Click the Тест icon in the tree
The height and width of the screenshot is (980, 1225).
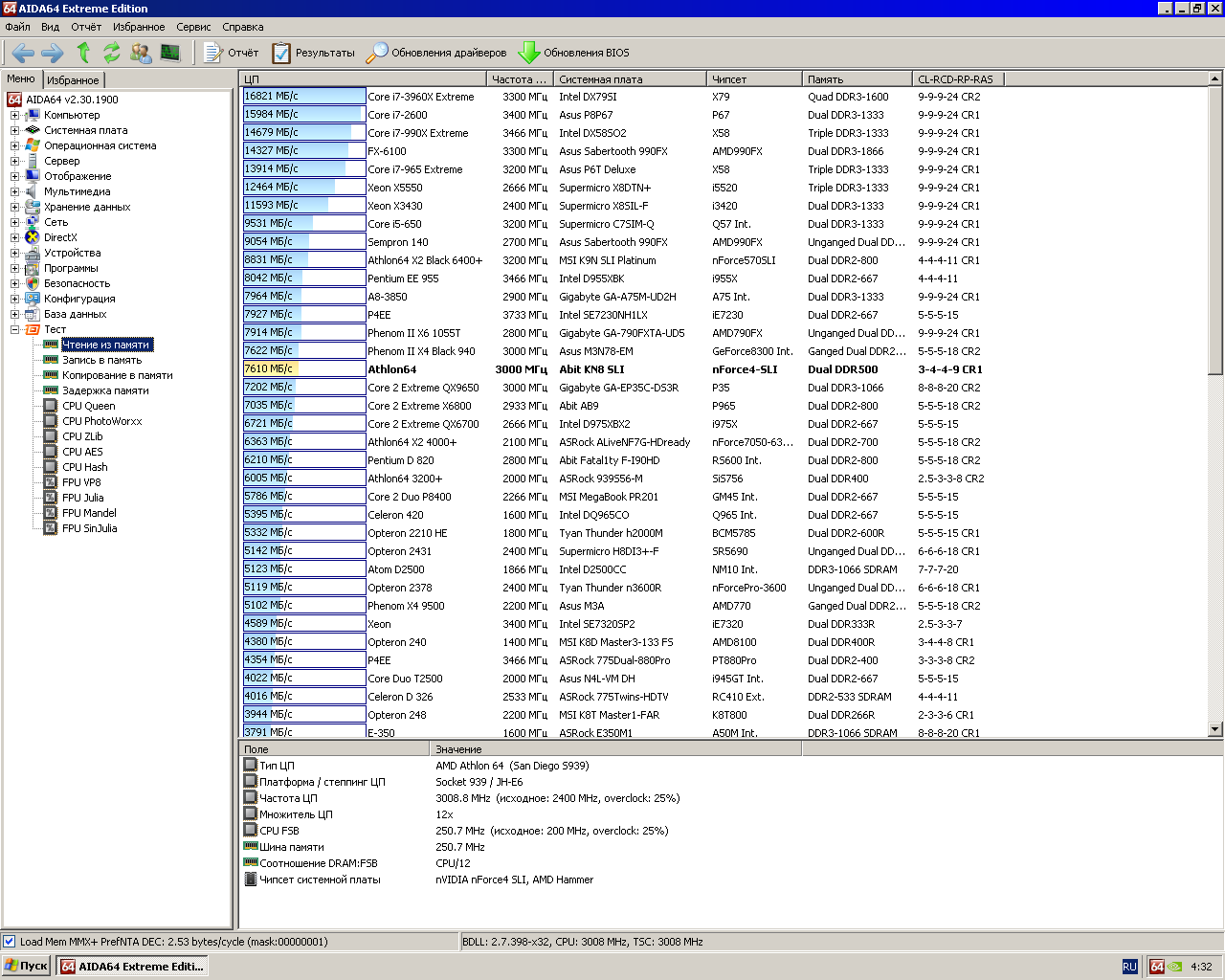tap(33, 329)
